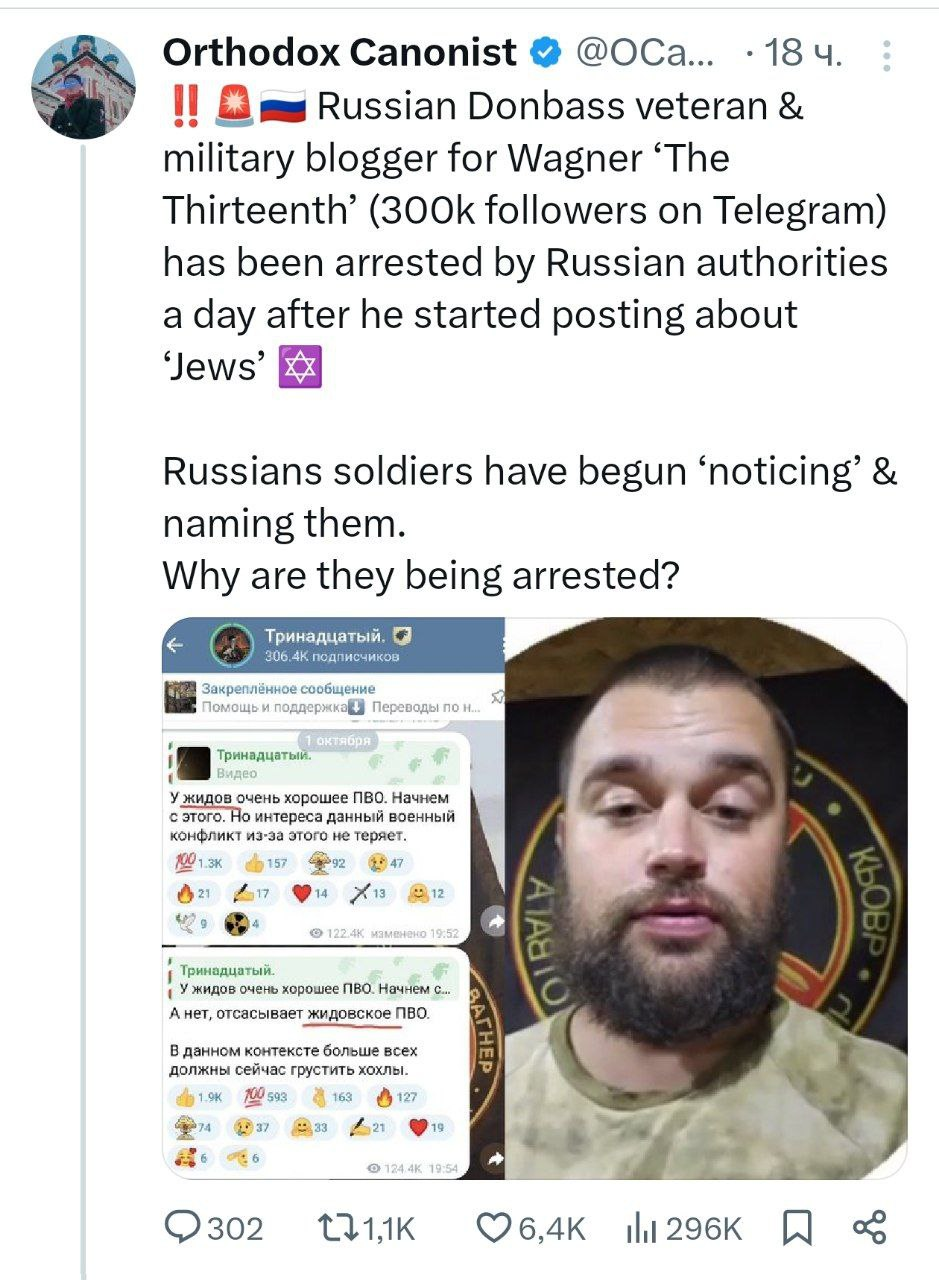This screenshot has width=939, height=1280.
Task: Open the right-side video selfie image
Action: click(705, 898)
